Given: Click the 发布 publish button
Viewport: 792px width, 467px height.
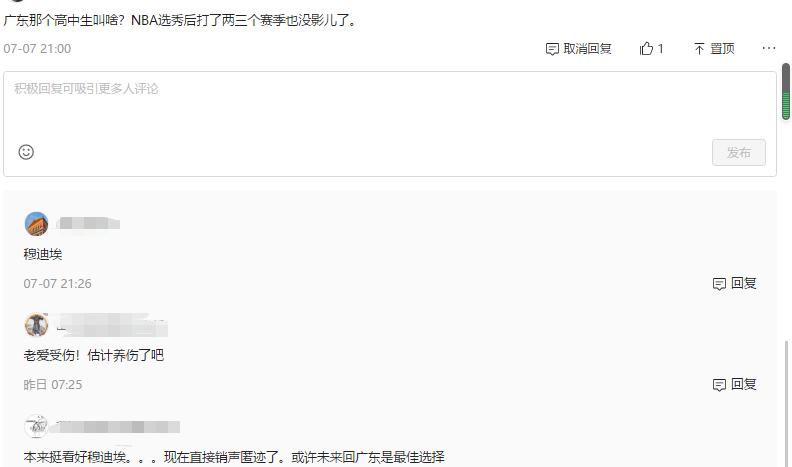Looking at the screenshot, I should [x=738, y=152].
